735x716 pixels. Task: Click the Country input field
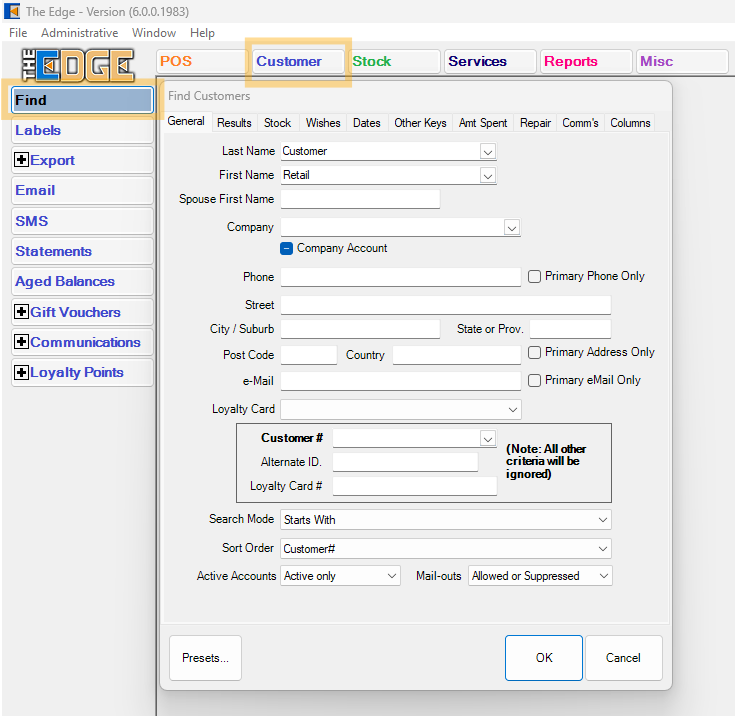[457, 355]
